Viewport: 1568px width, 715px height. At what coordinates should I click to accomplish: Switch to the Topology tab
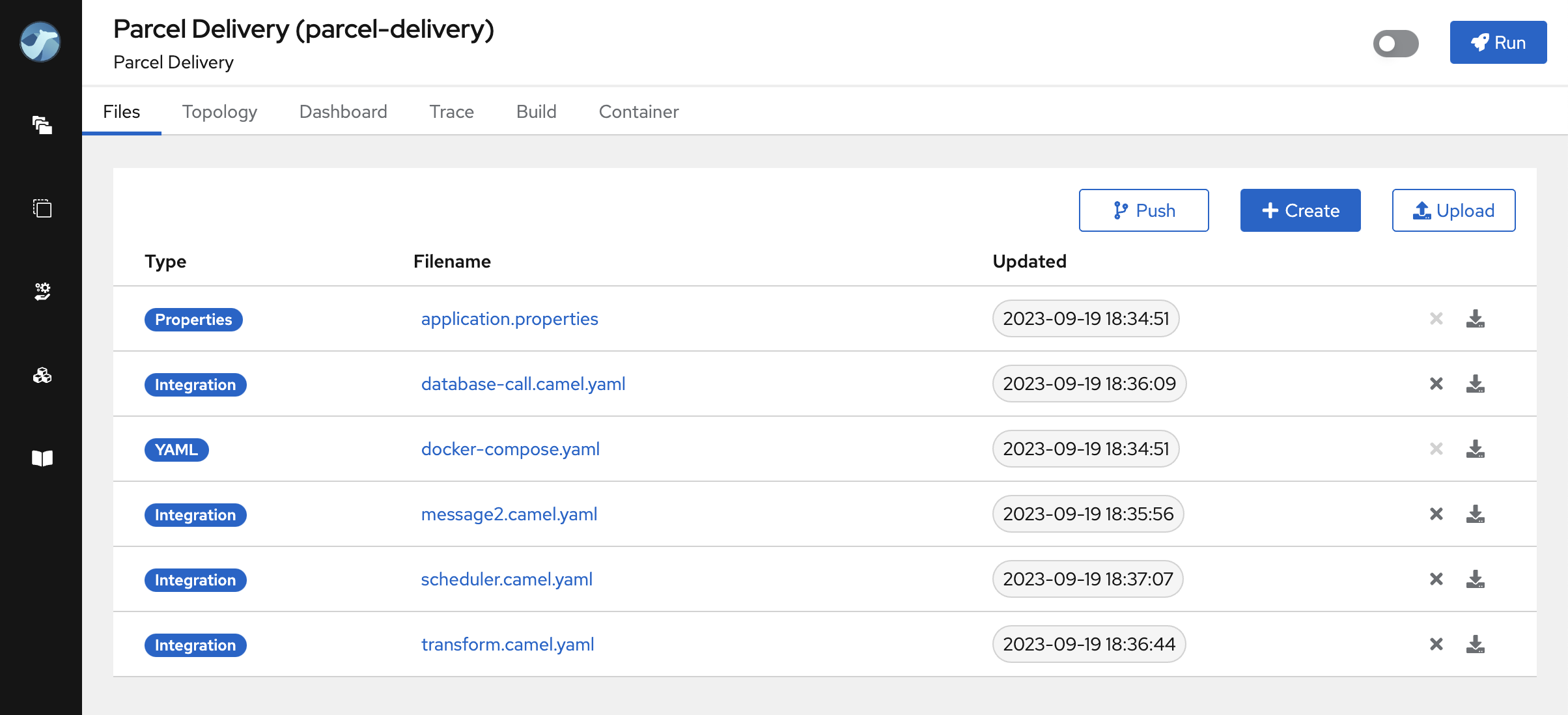(x=219, y=111)
